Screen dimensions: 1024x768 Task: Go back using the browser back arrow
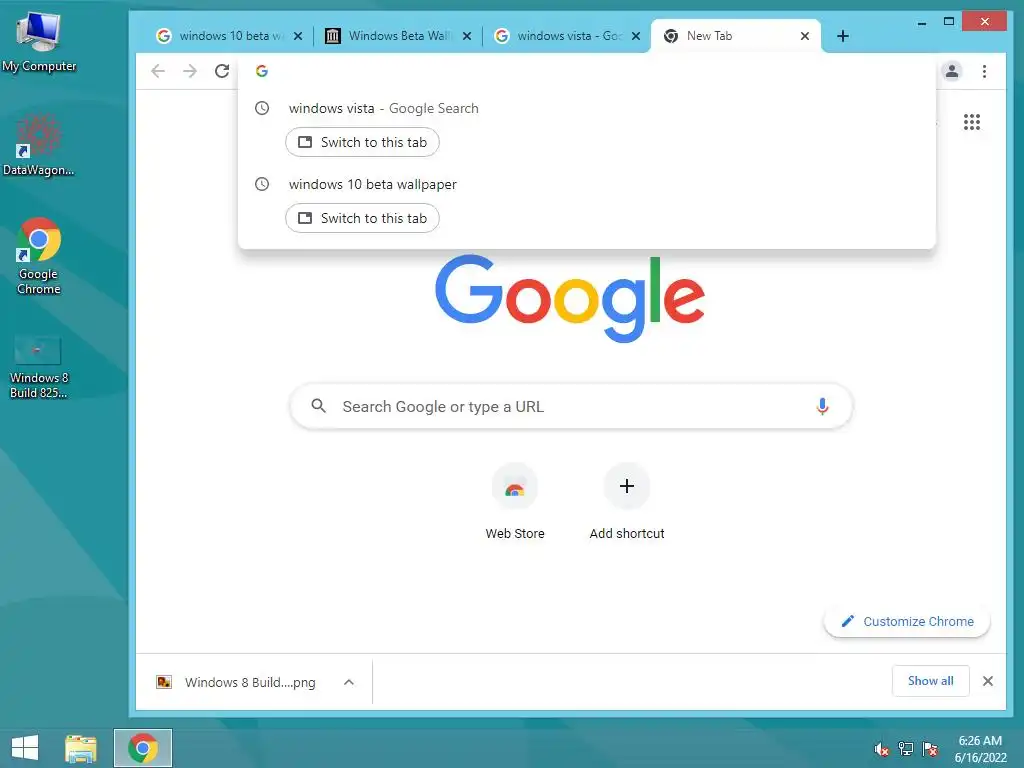157,71
